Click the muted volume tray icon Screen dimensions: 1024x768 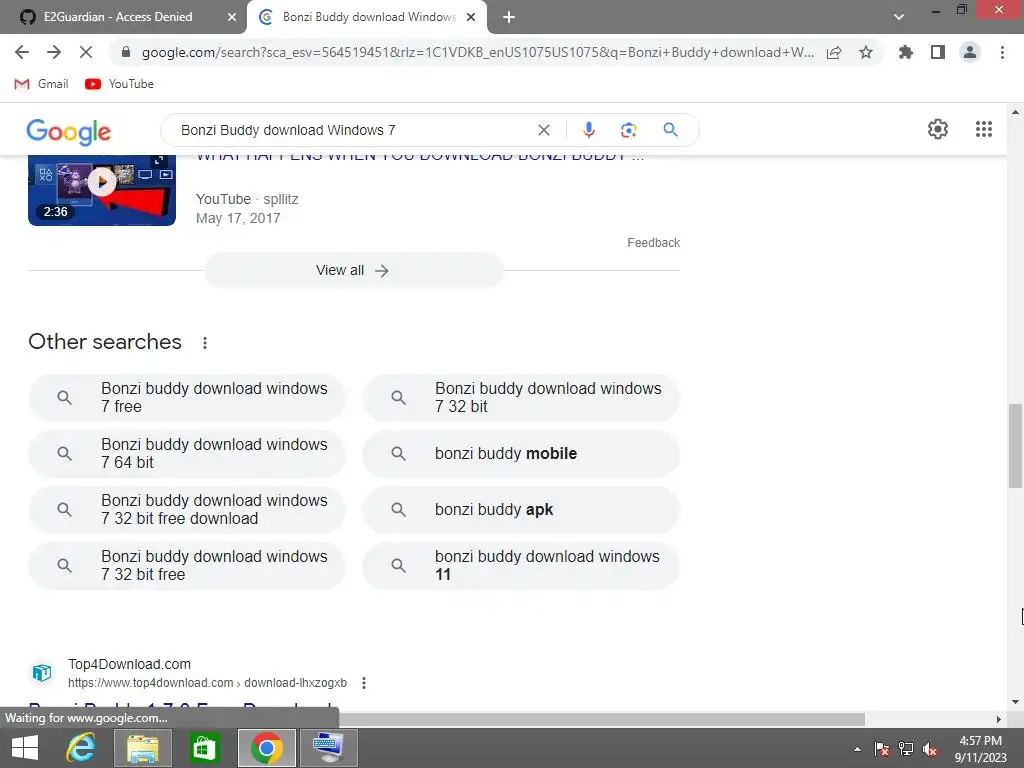[x=930, y=749]
